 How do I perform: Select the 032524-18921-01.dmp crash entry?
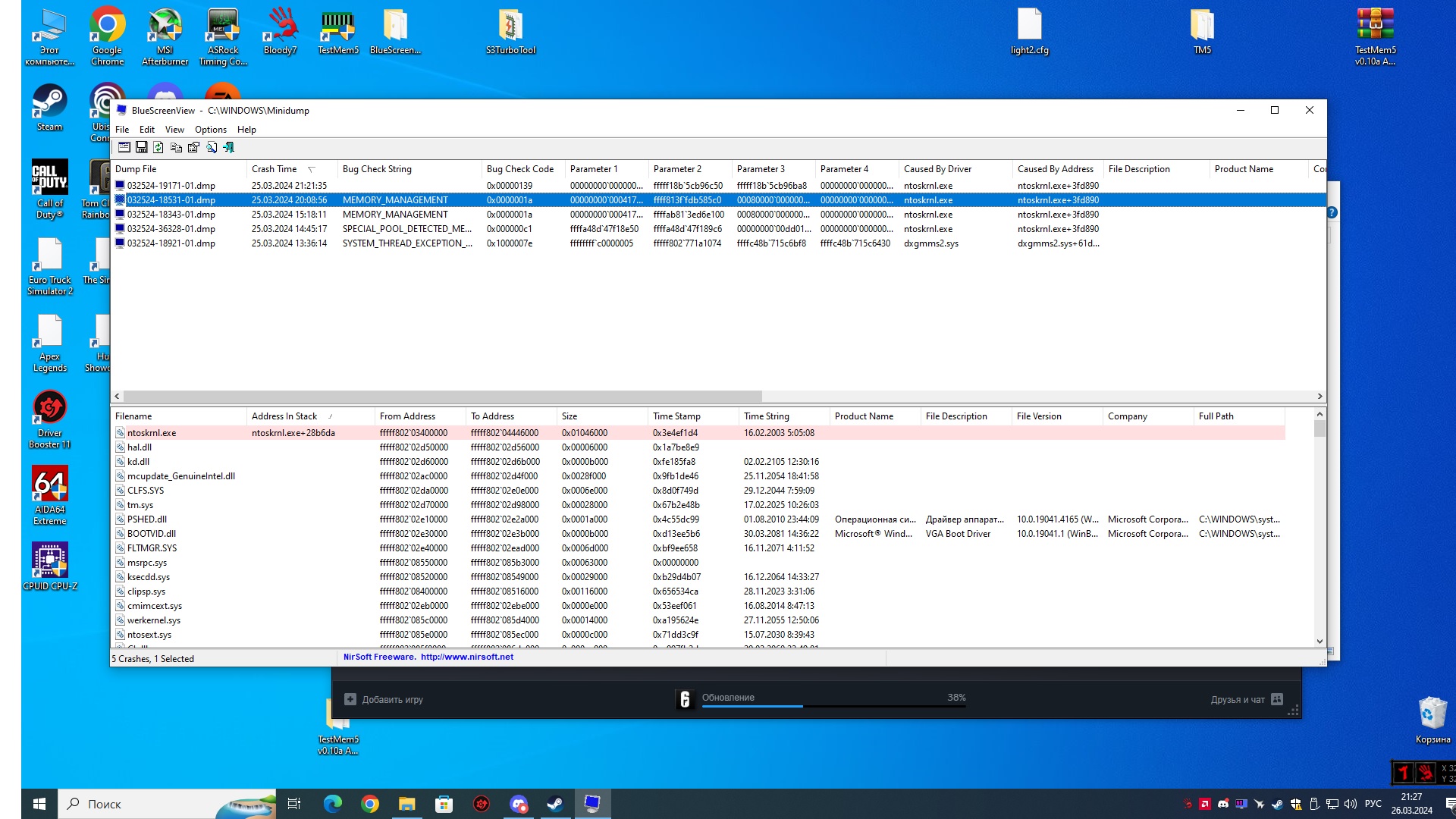click(171, 243)
